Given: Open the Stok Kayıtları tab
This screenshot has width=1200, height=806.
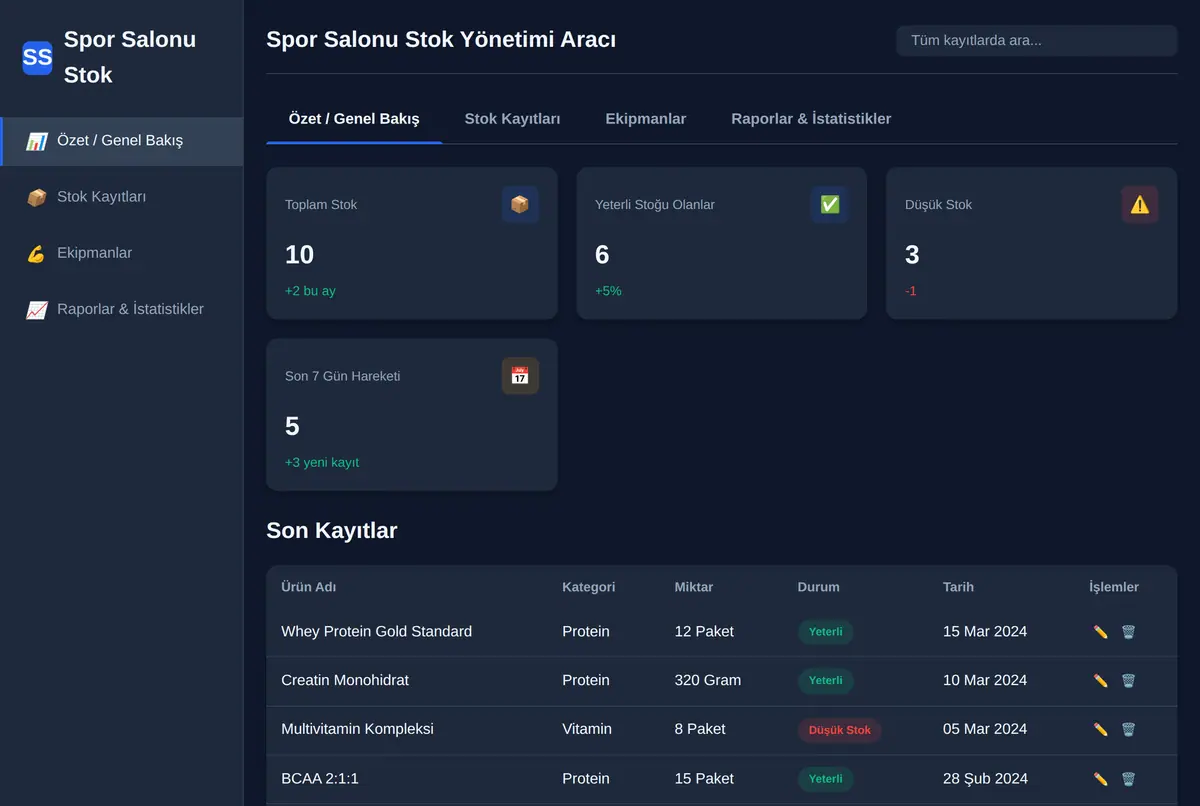Looking at the screenshot, I should (x=512, y=119).
